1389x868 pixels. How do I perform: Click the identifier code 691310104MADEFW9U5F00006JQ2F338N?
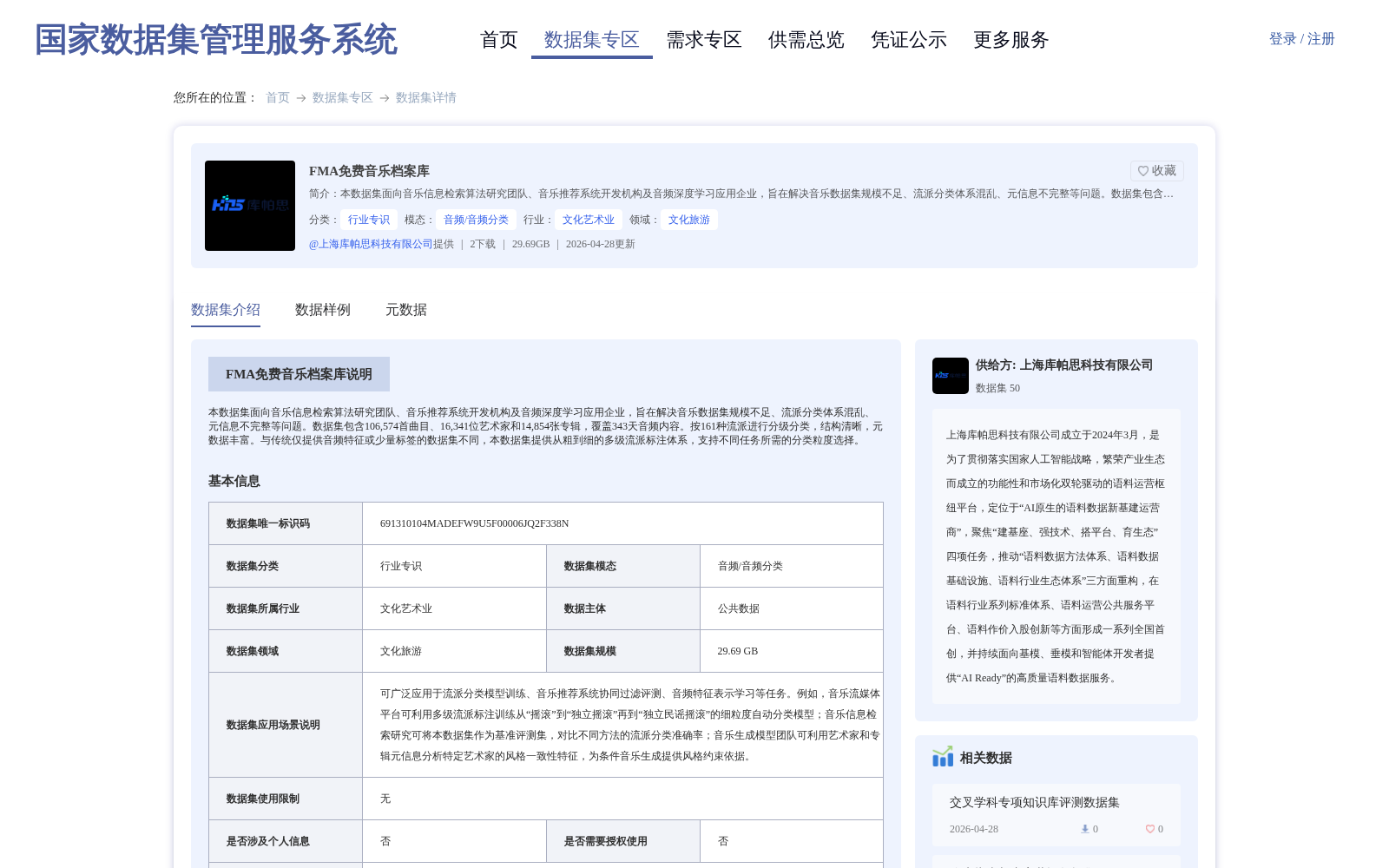click(475, 523)
